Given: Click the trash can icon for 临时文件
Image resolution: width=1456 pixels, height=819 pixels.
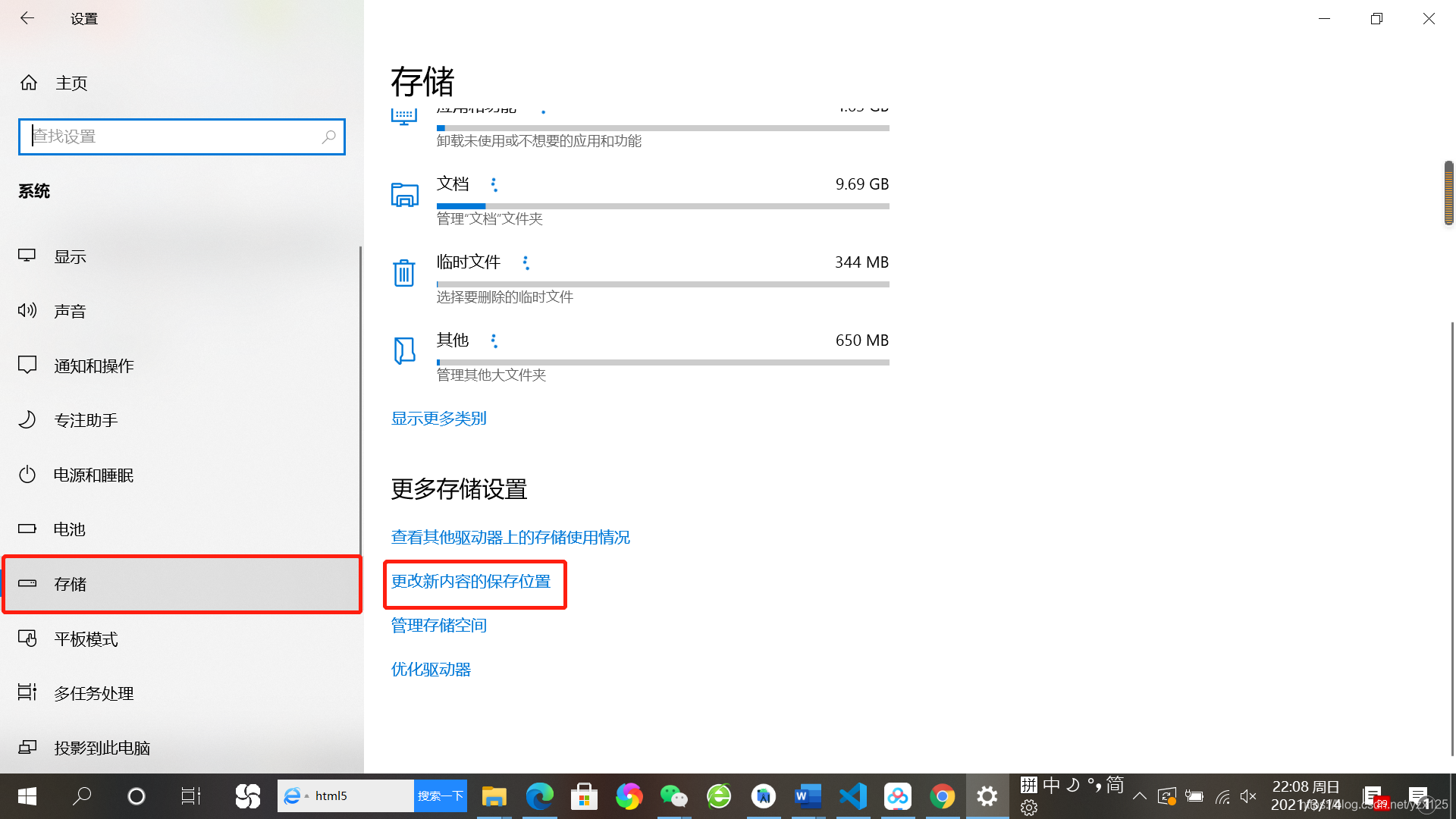Looking at the screenshot, I should [404, 272].
